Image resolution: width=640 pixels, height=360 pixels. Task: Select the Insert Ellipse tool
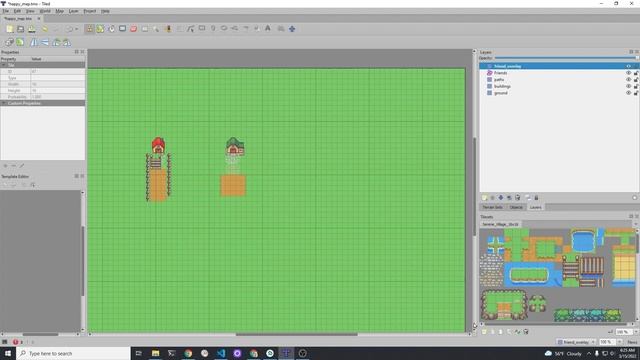(224, 29)
